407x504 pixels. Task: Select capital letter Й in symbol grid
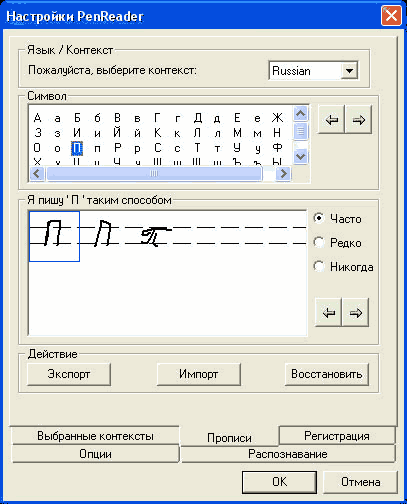tap(117, 132)
